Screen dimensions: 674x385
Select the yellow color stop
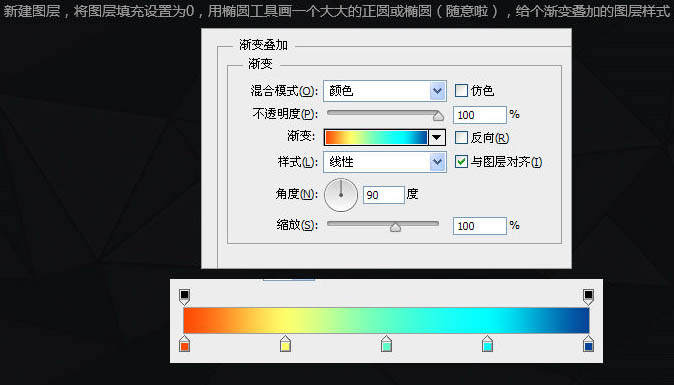(285, 344)
